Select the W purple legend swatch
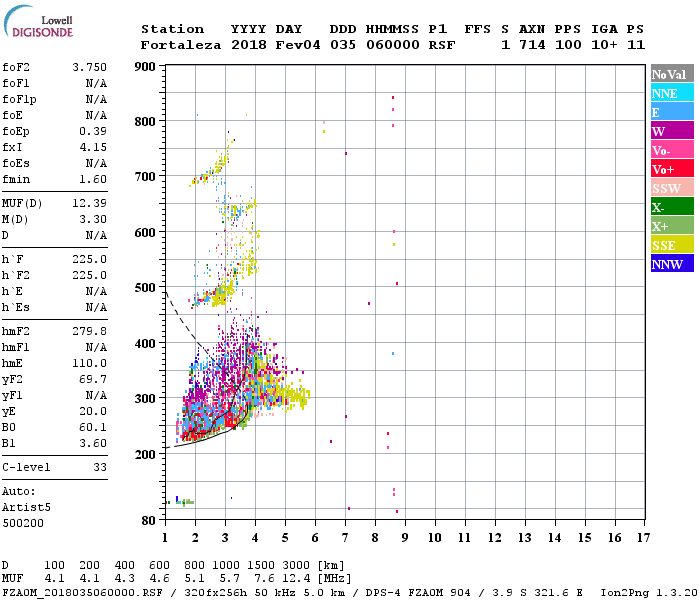This screenshot has width=700, height=600. point(672,131)
